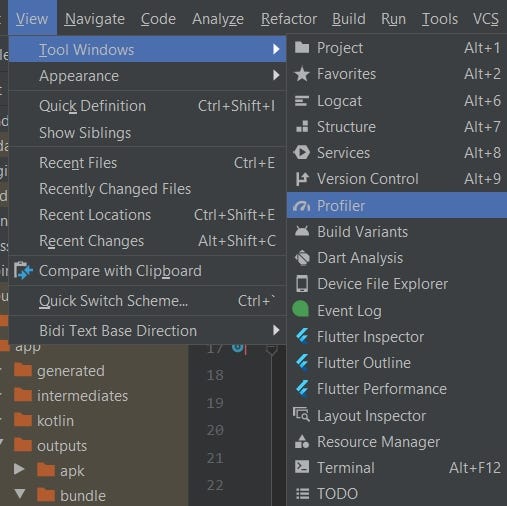This screenshot has height=506, width=507.
Task: Expand the apk folder arrow
Action: (x=19, y=469)
